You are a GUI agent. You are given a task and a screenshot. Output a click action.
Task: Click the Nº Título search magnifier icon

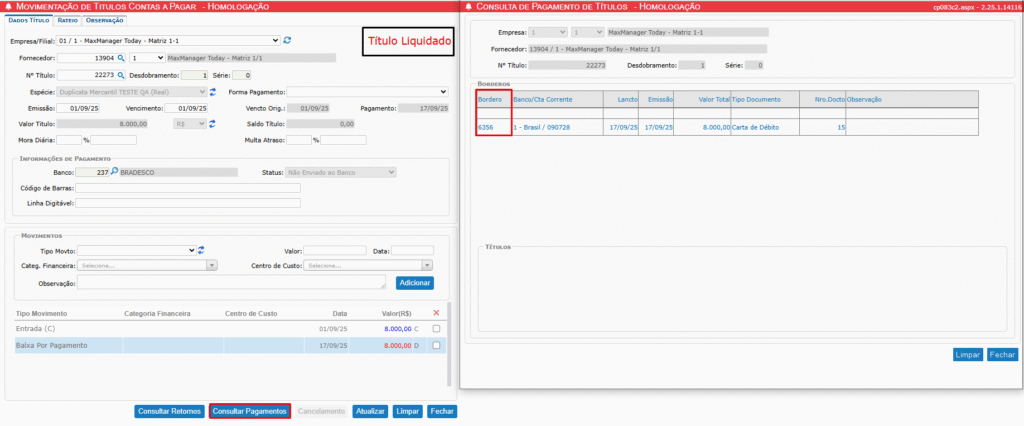tap(121, 75)
